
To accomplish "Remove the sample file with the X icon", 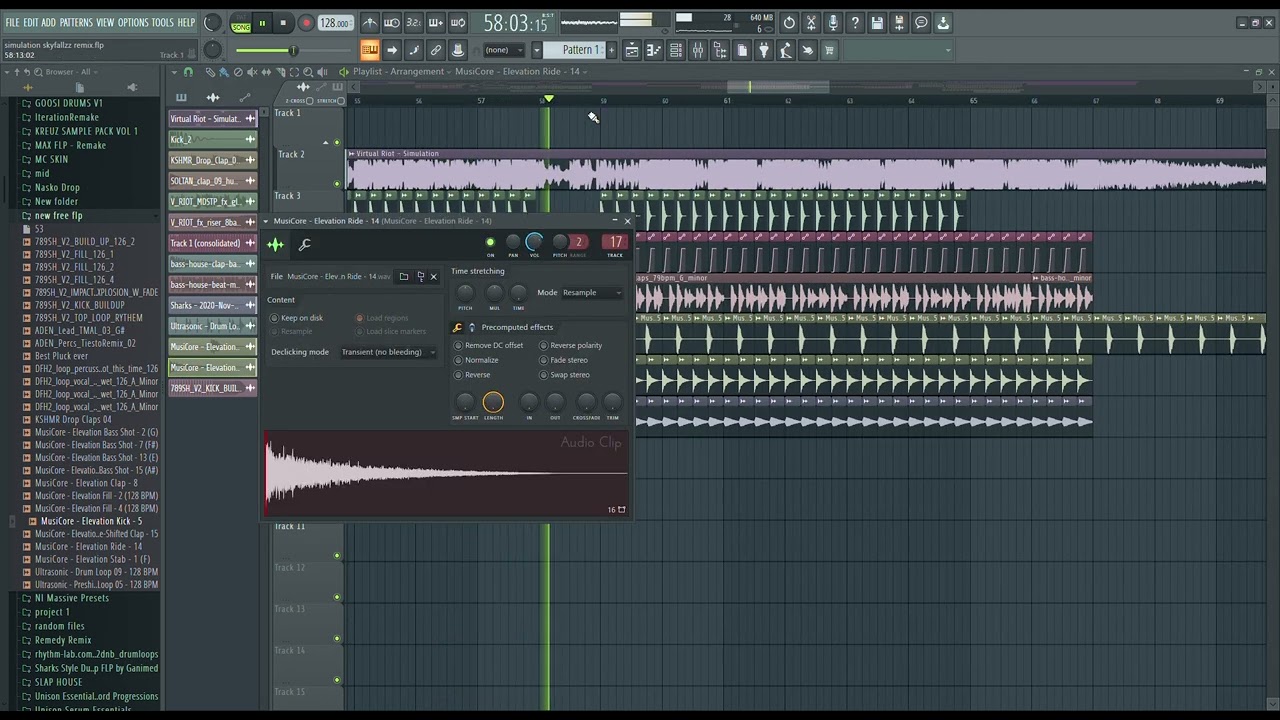I will [x=433, y=277].
